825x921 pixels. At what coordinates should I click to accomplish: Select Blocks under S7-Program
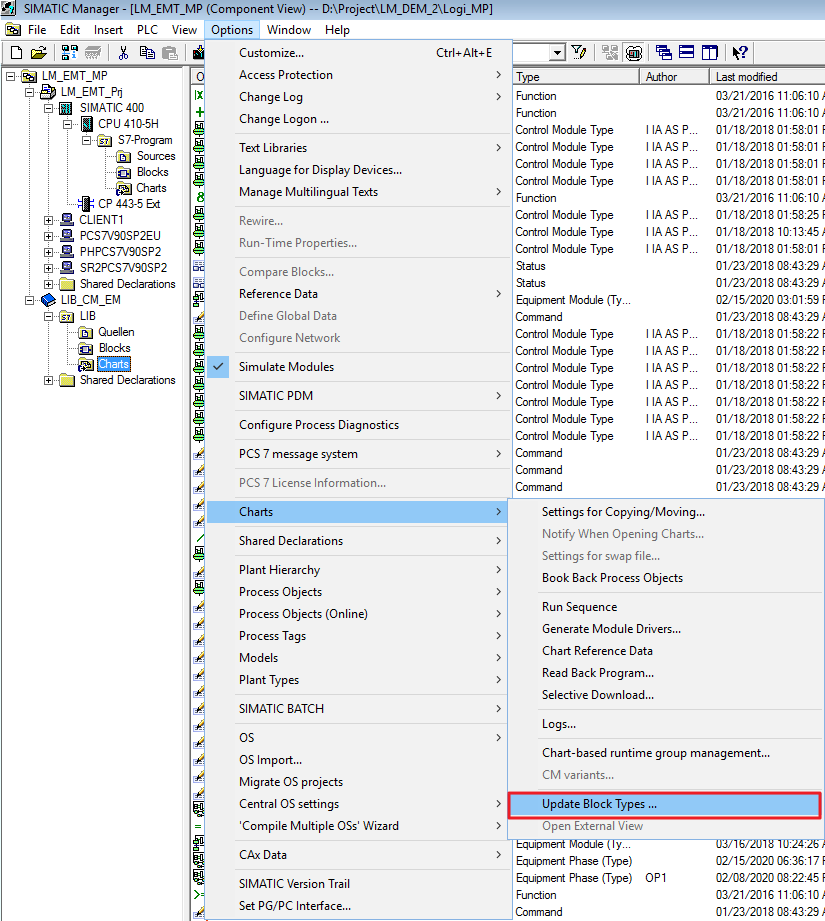[x=152, y=172]
